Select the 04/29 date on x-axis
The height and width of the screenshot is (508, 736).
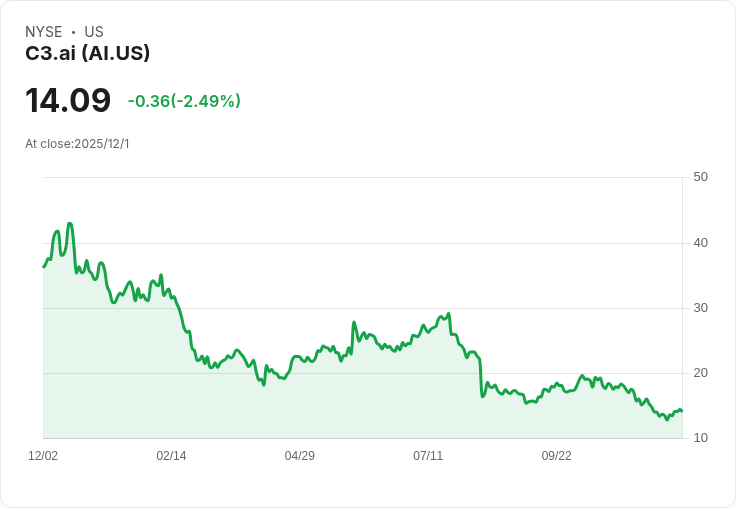(299, 456)
